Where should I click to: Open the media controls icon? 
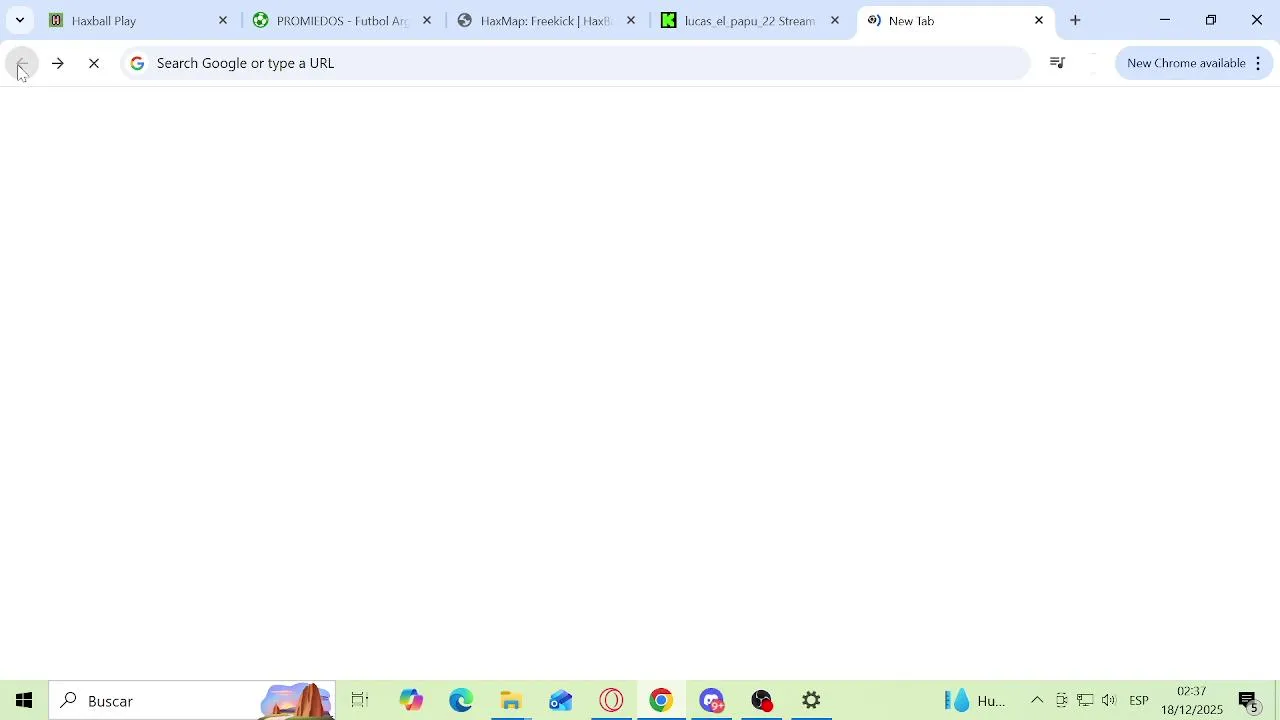tap(1057, 63)
